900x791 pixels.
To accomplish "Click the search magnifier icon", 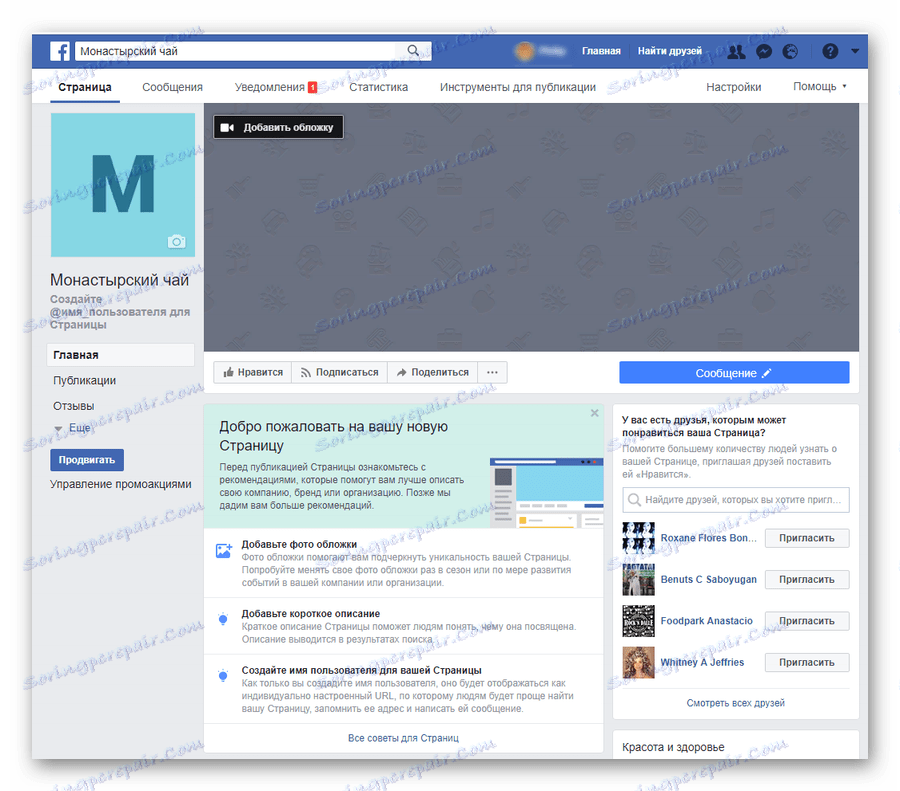I will (x=412, y=49).
